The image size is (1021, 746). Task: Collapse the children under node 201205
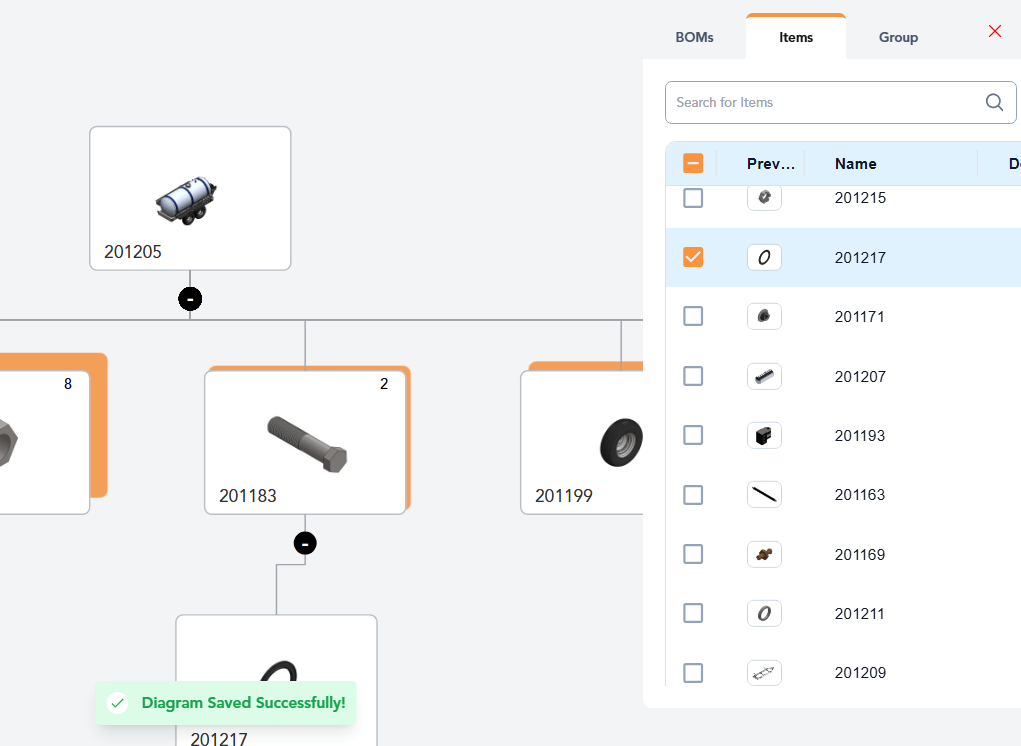point(190,298)
